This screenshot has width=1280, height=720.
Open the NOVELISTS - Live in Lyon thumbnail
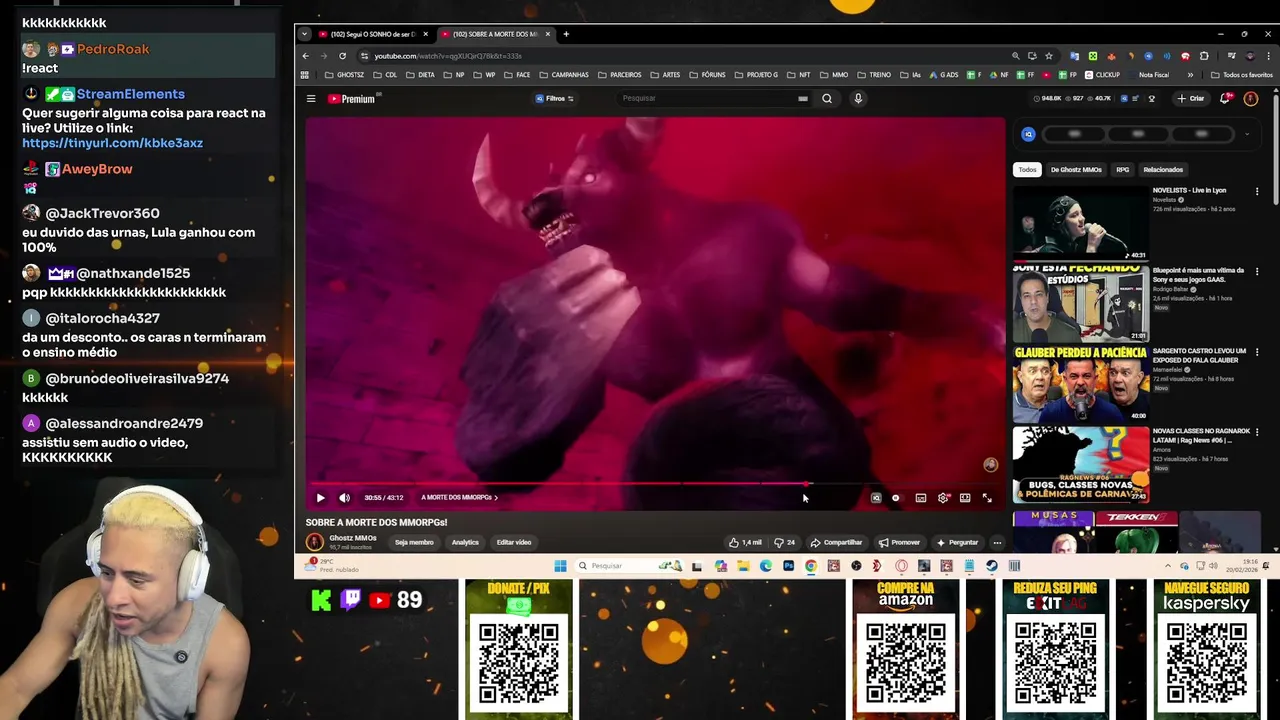[x=1081, y=223]
